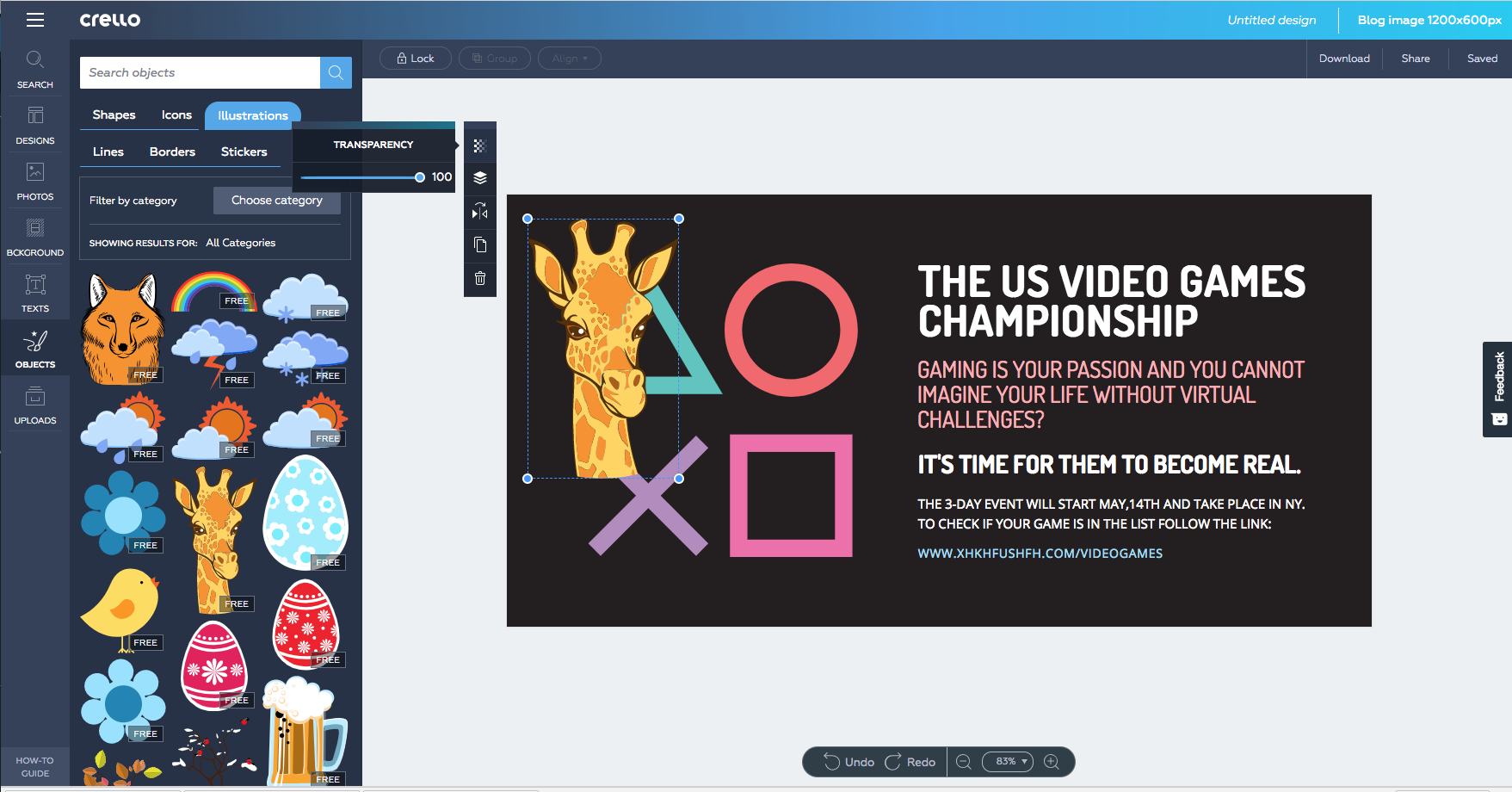The height and width of the screenshot is (792, 1512).
Task: Add the beer mug illustration
Action: pyautogui.click(x=305, y=731)
